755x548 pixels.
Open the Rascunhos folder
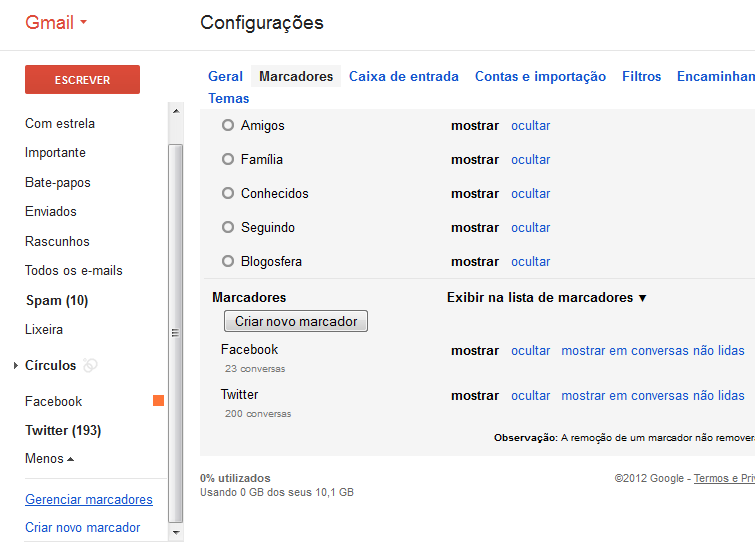pyautogui.click(x=57, y=241)
